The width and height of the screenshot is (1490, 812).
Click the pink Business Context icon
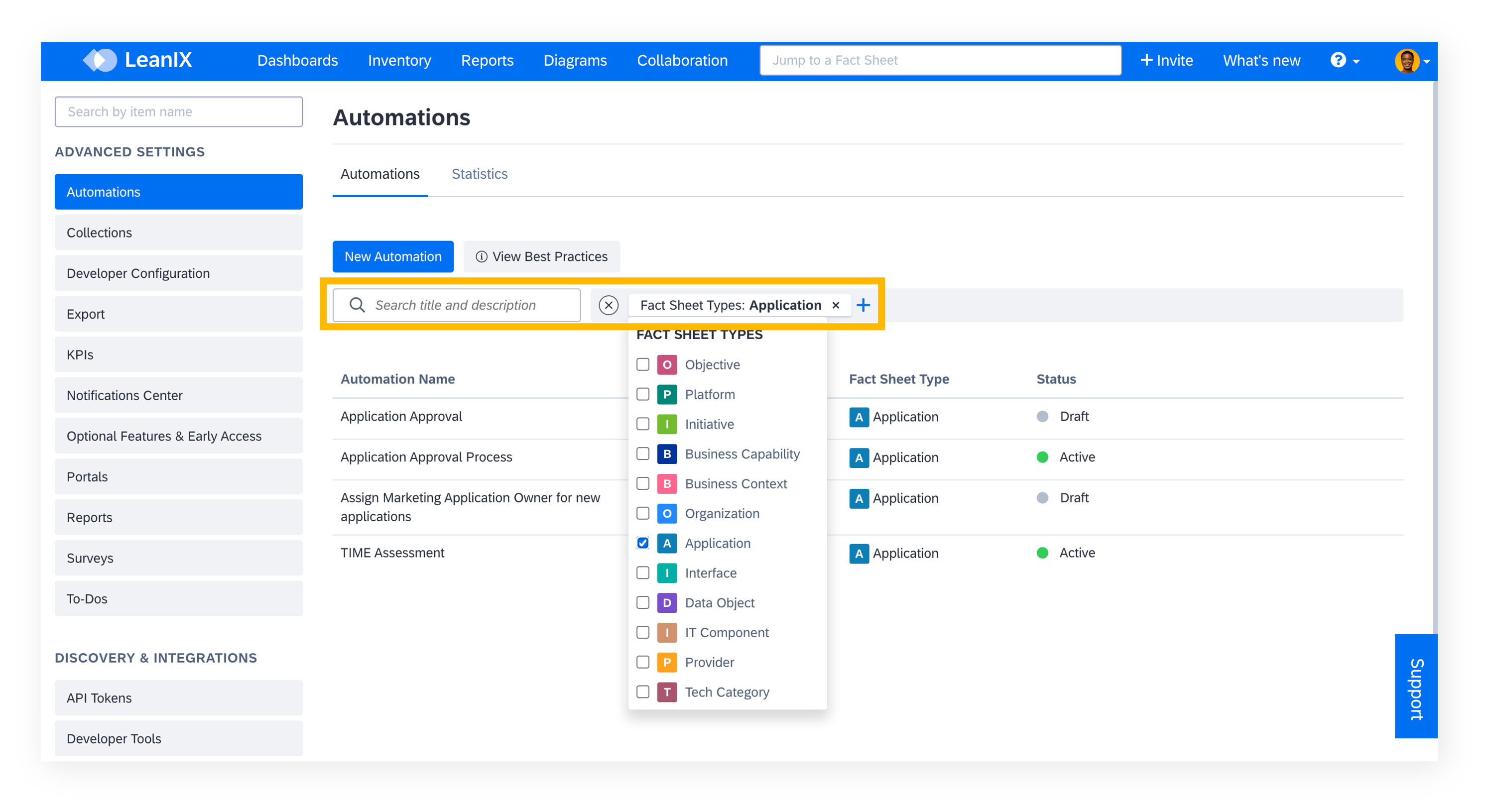tap(666, 483)
